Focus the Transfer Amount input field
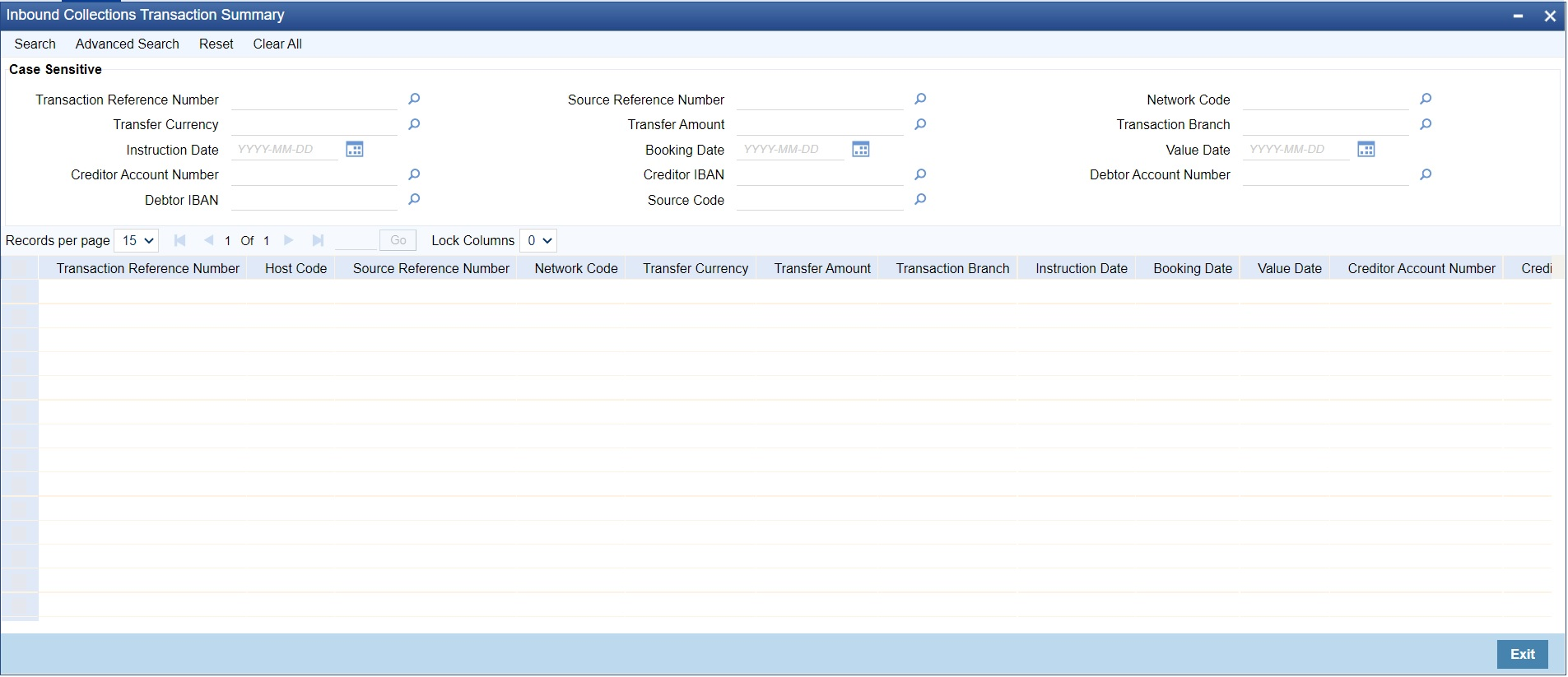Screen dimensions: 1568x677 (x=820, y=124)
